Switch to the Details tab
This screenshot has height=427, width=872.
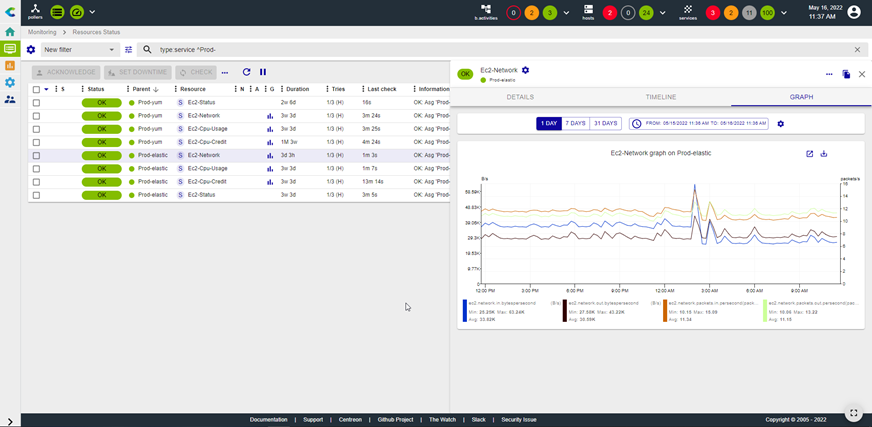(x=520, y=97)
